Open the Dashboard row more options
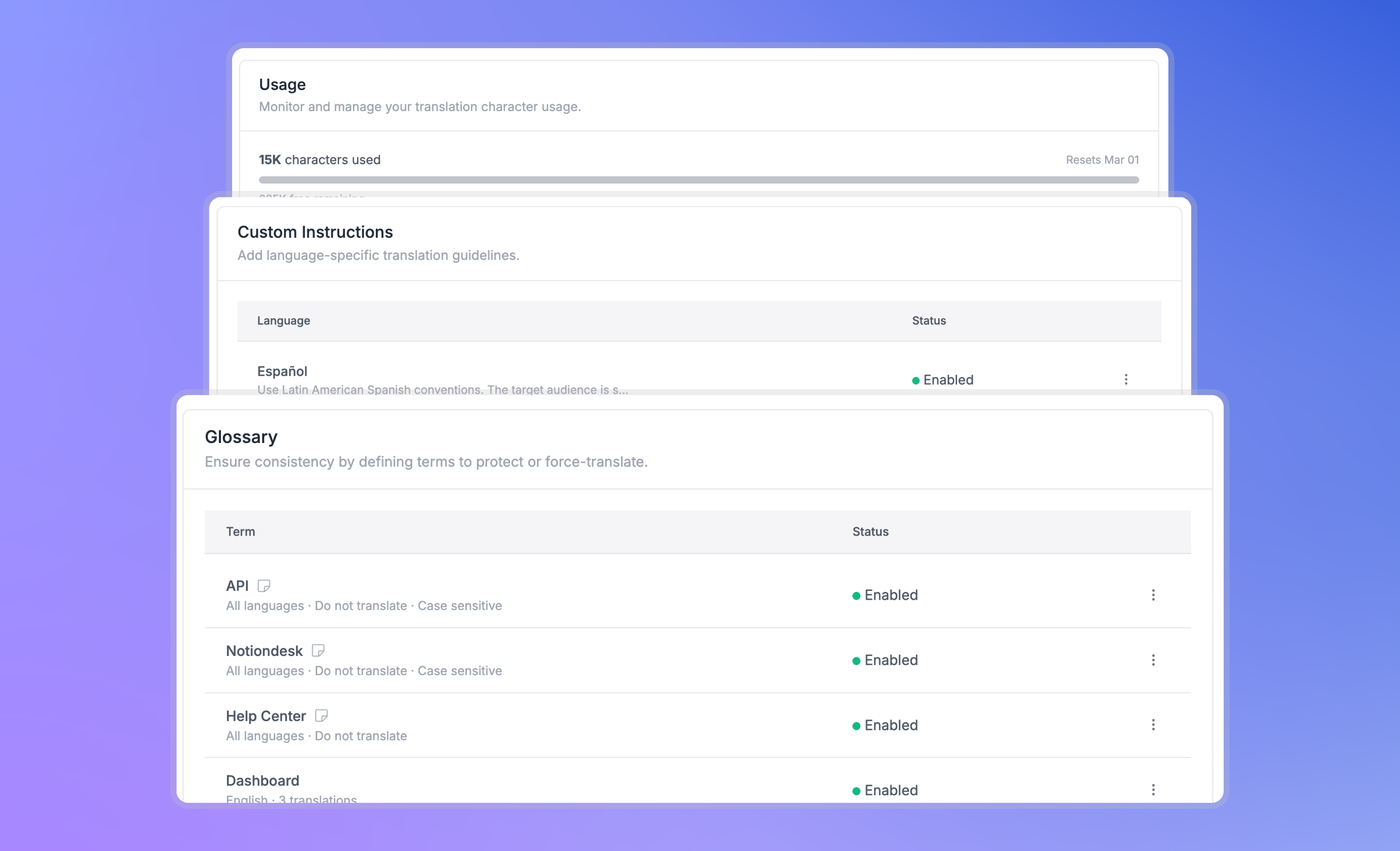Image resolution: width=1400 pixels, height=851 pixels. click(x=1153, y=789)
